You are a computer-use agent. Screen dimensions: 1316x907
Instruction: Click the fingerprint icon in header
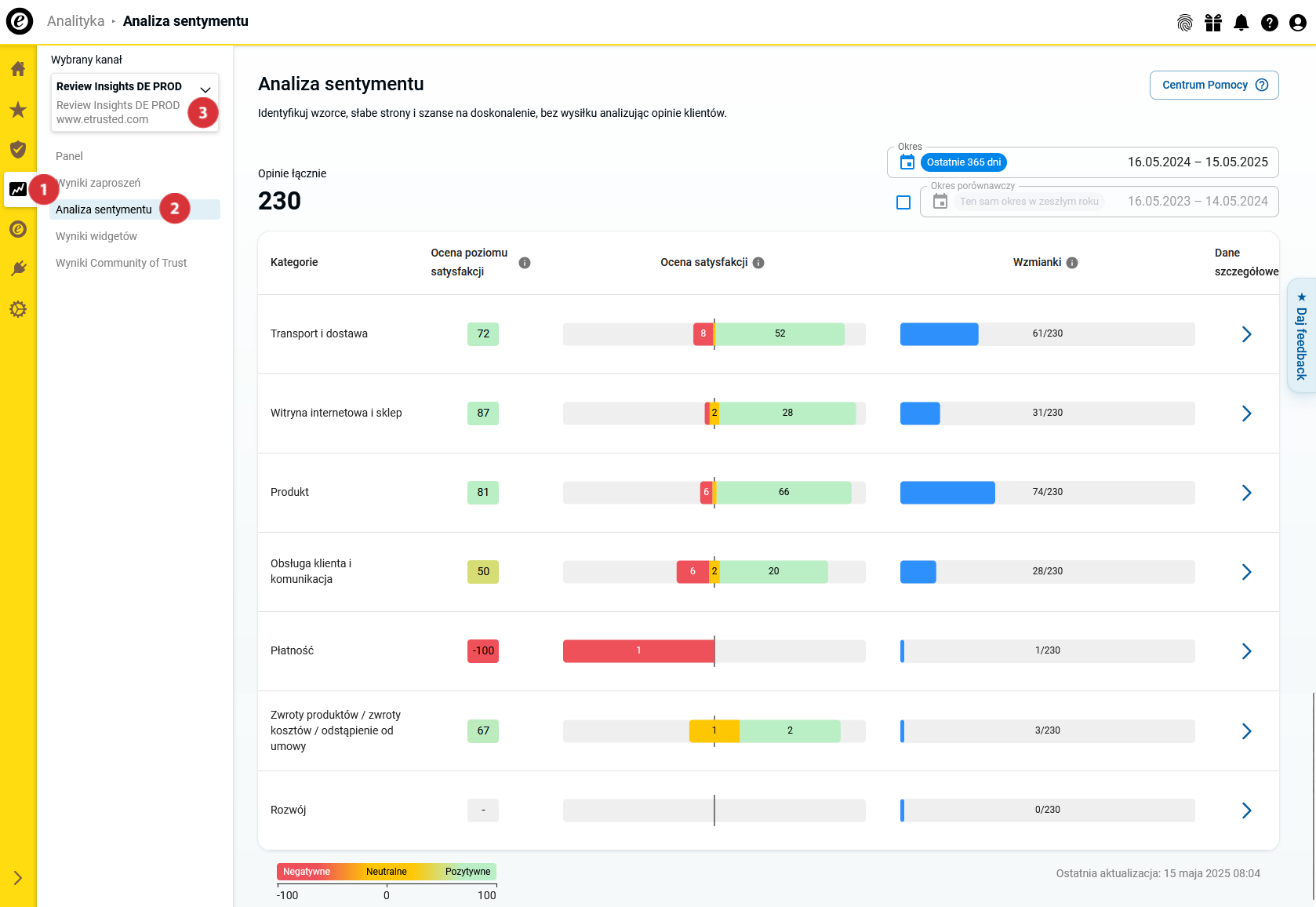(x=1184, y=23)
